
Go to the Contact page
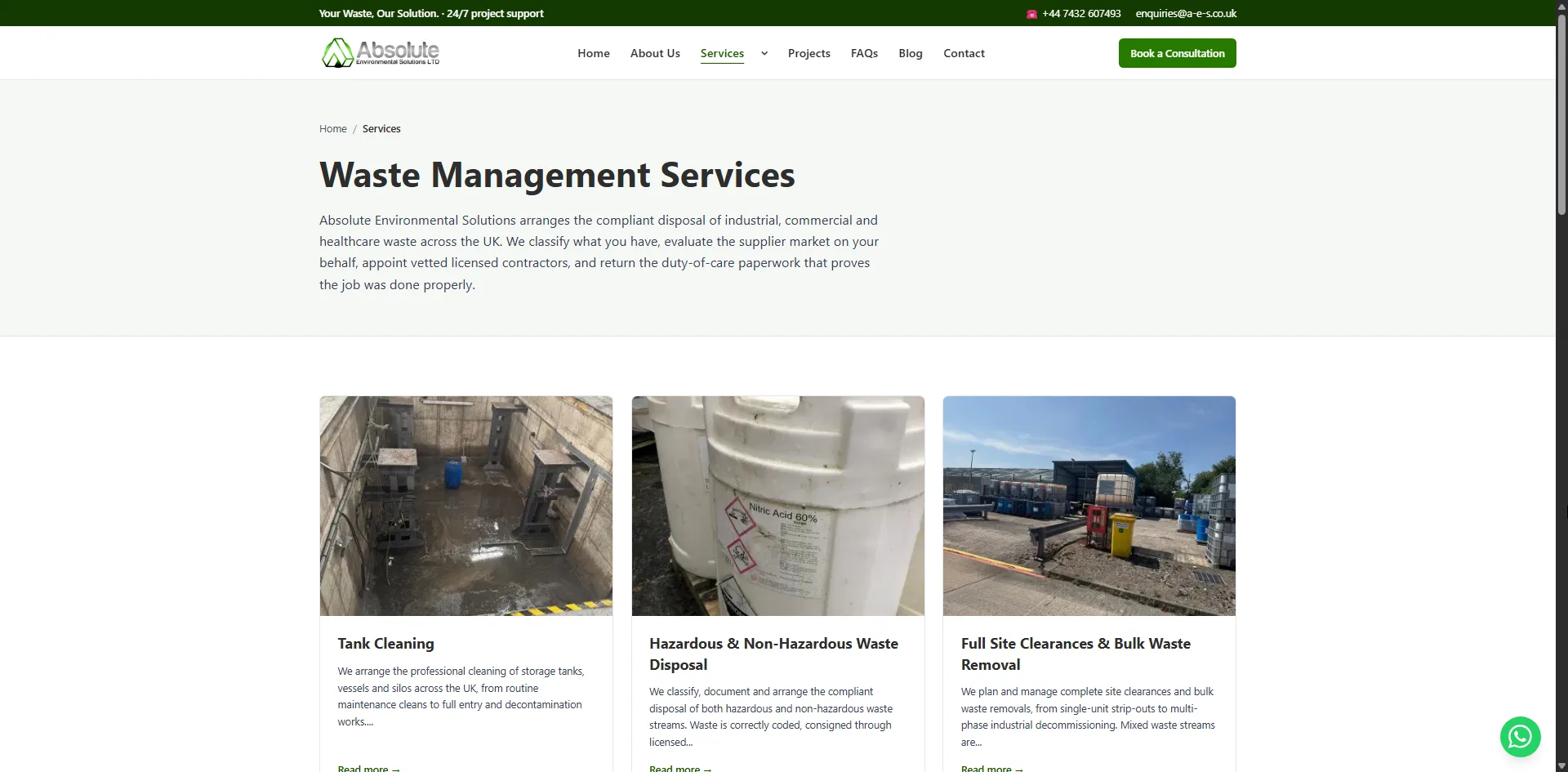coord(964,53)
